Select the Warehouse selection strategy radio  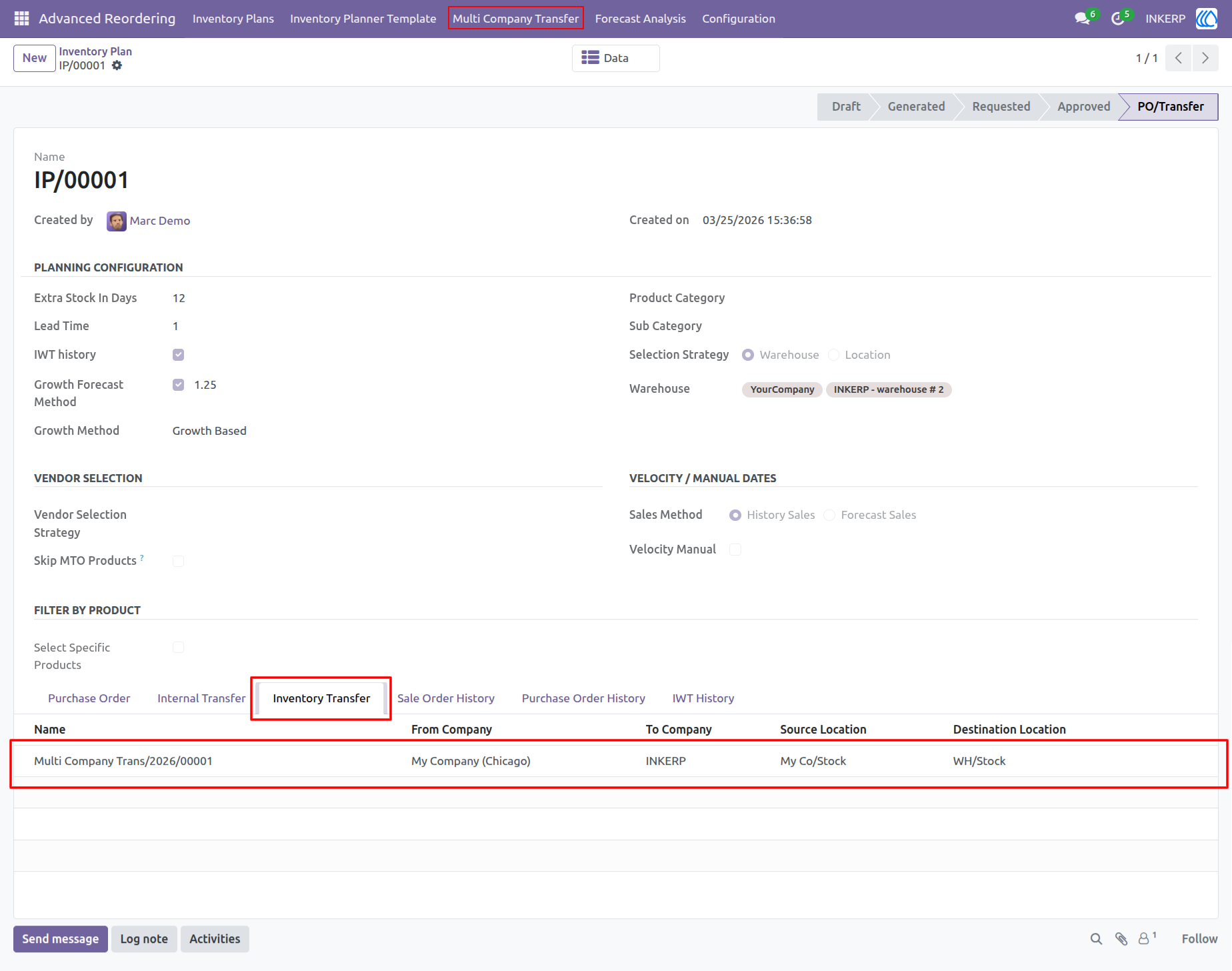point(748,355)
